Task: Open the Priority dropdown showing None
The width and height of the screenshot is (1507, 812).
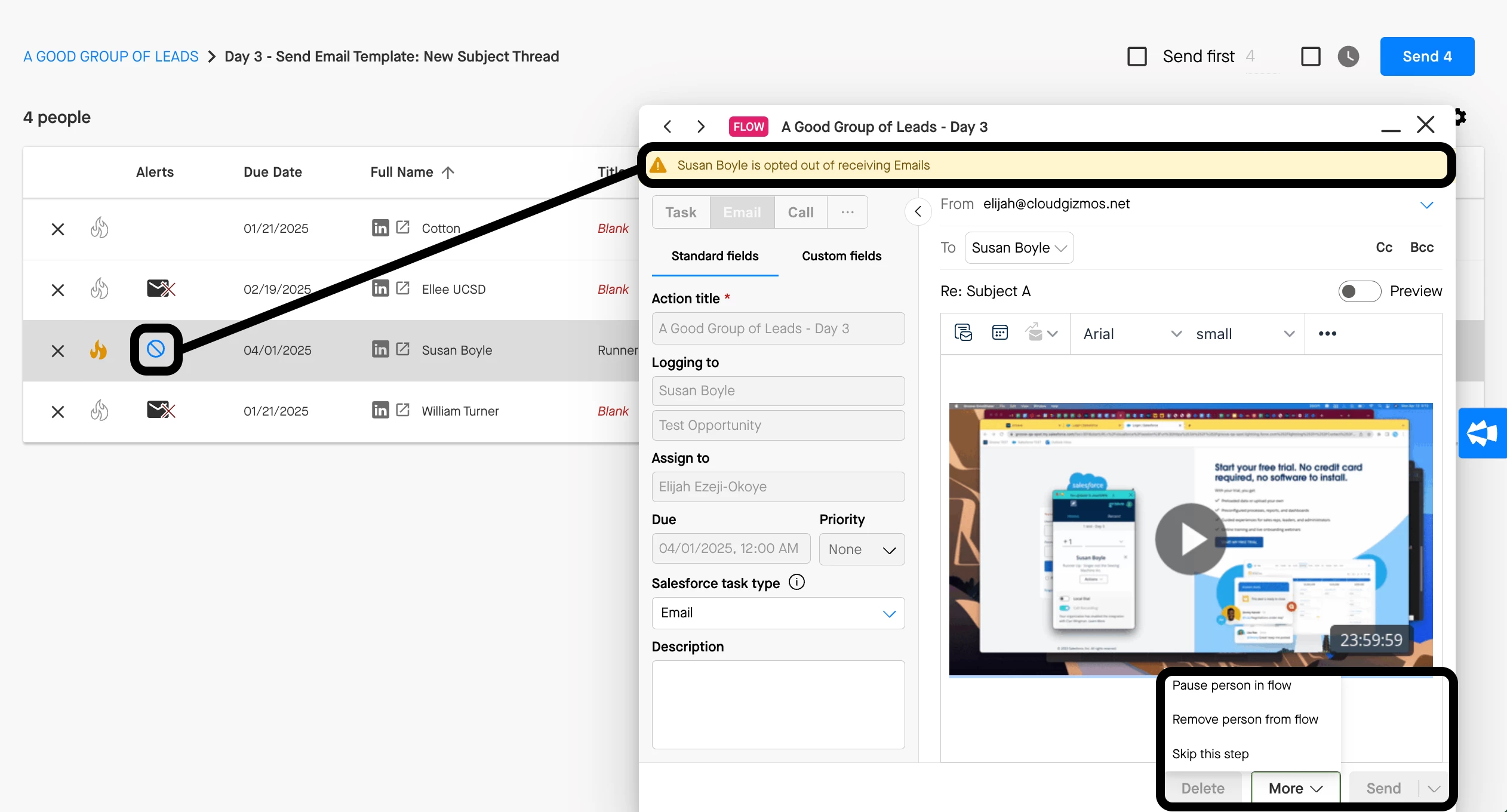Action: (x=862, y=549)
